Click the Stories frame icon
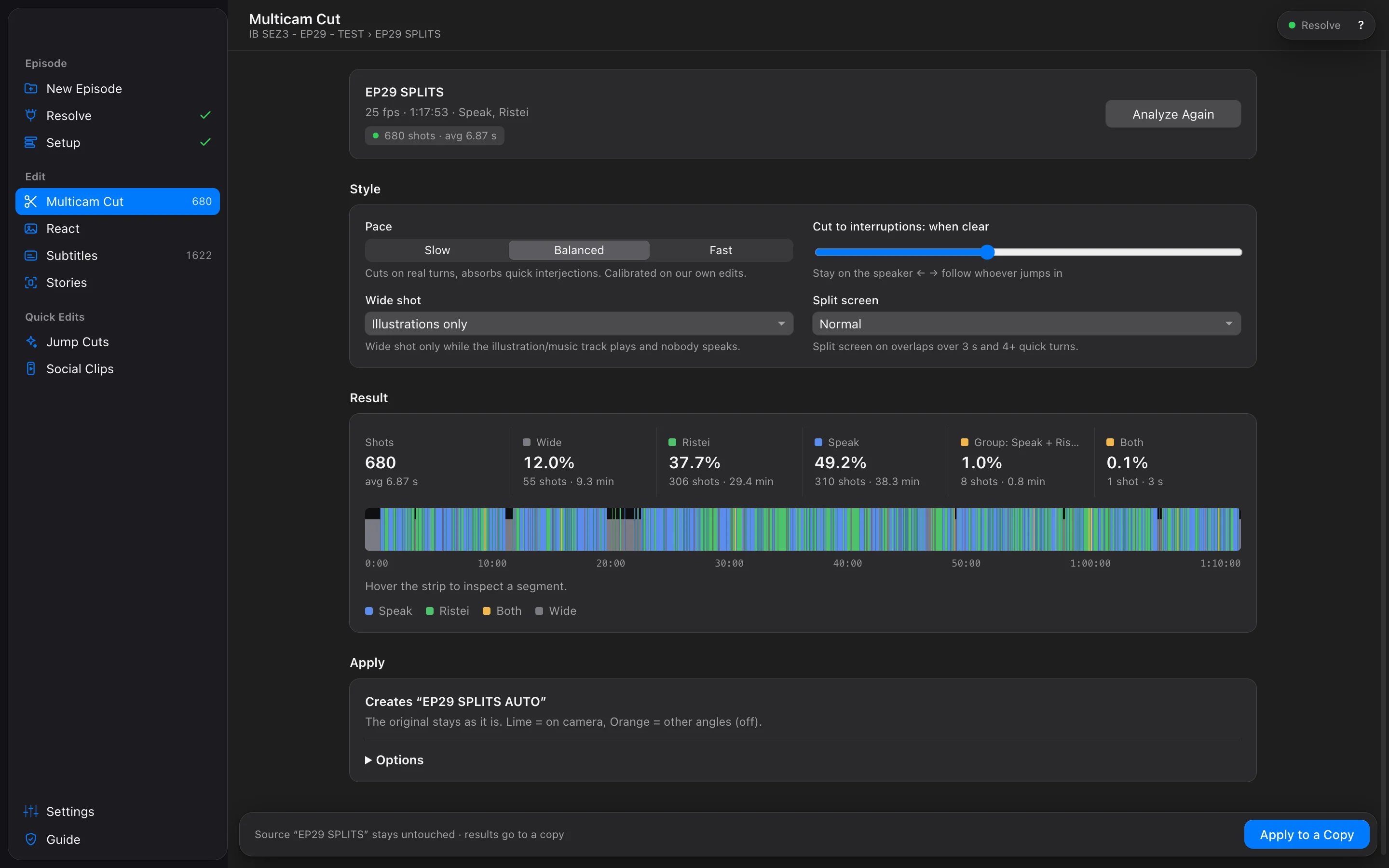The image size is (1389, 868). pyautogui.click(x=31, y=283)
